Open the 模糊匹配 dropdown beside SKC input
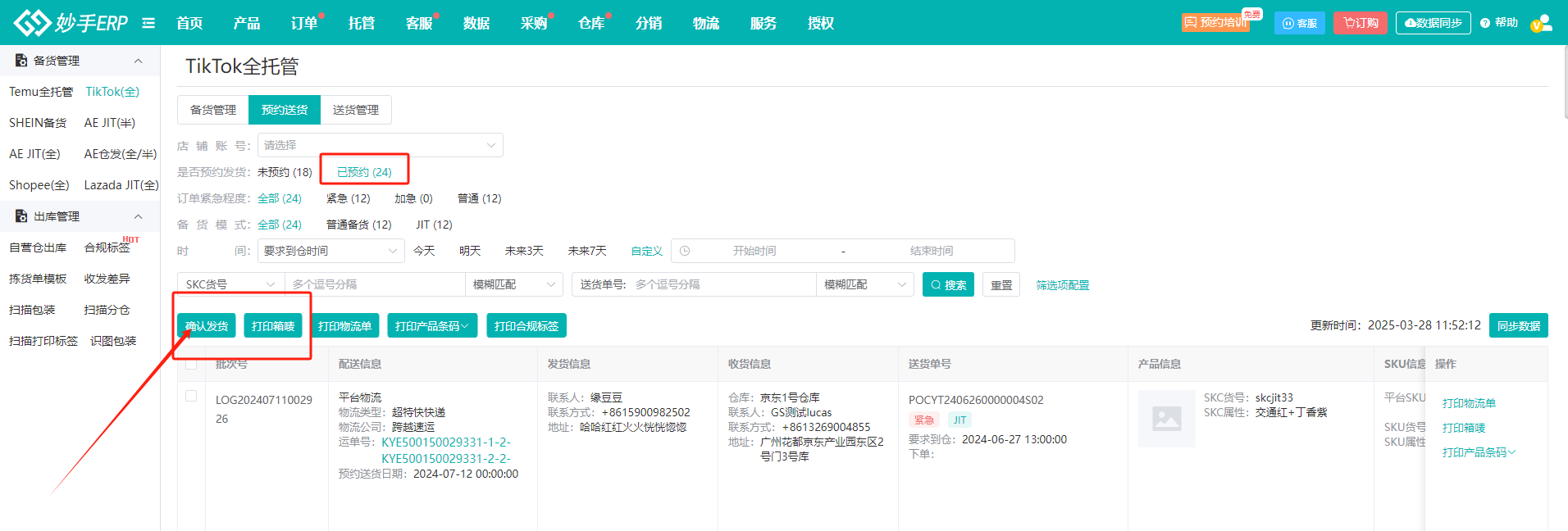The width and height of the screenshot is (1568, 531). (x=514, y=284)
